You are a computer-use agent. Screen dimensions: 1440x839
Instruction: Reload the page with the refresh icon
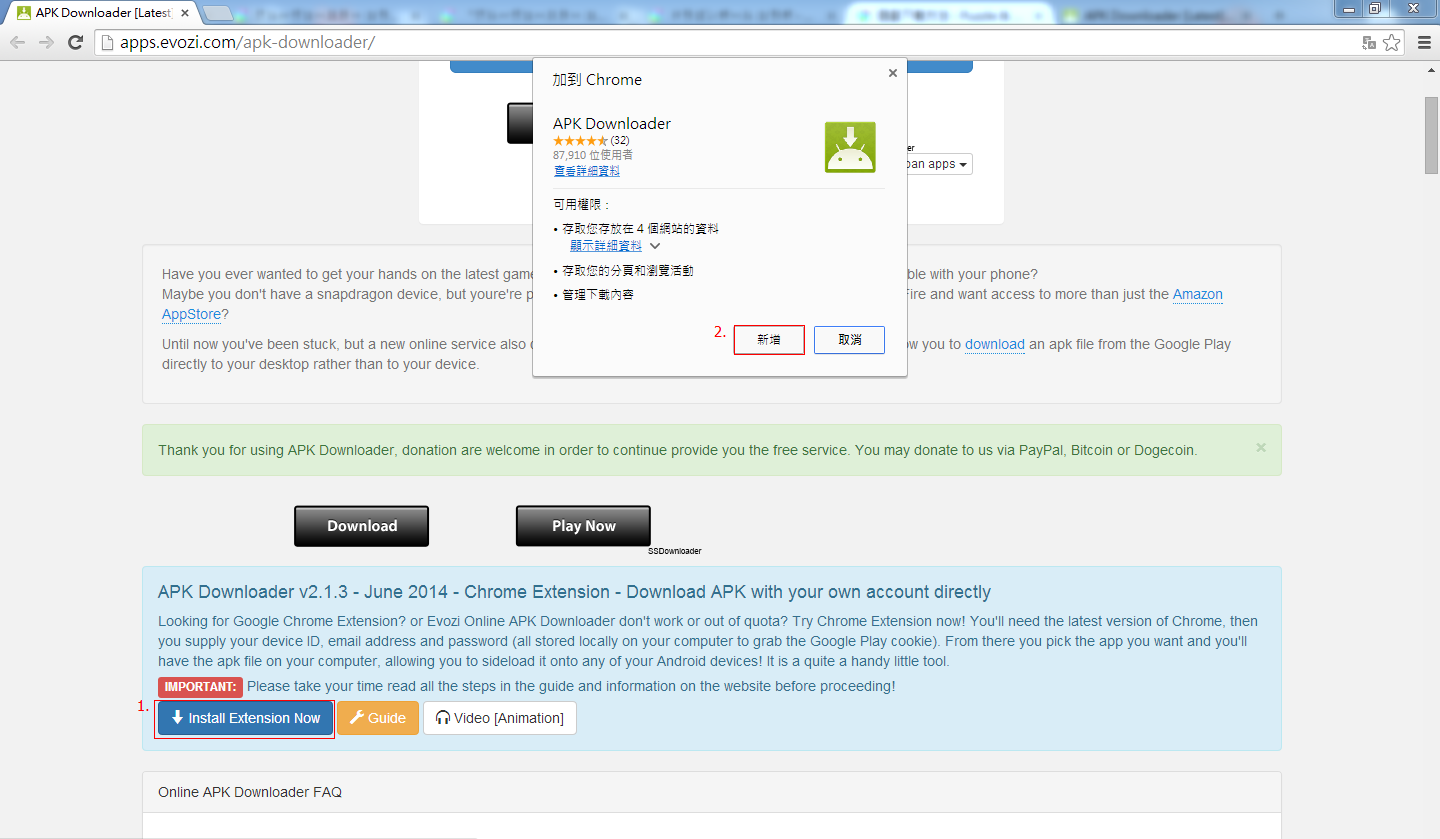pos(75,42)
